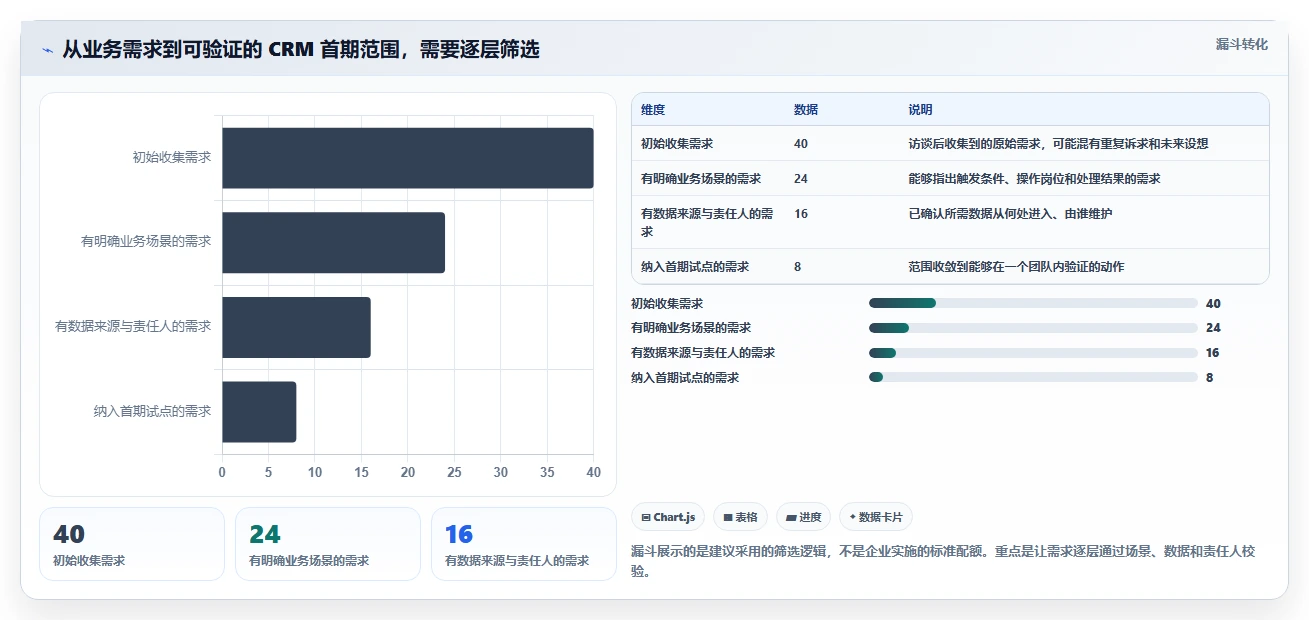Click the slide title about CRM 首期范围
The height and width of the screenshot is (620, 1309).
[301, 50]
